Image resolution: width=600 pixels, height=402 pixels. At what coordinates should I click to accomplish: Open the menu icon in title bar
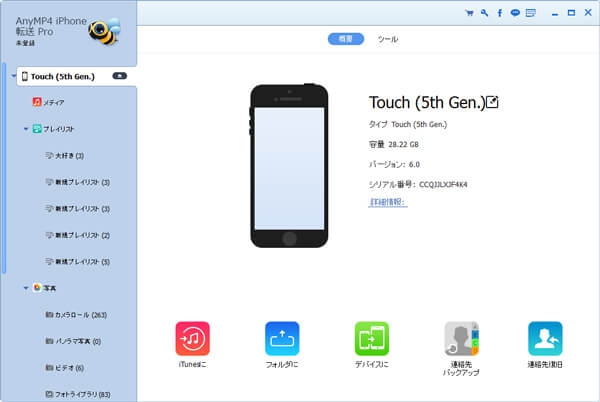[530, 13]
